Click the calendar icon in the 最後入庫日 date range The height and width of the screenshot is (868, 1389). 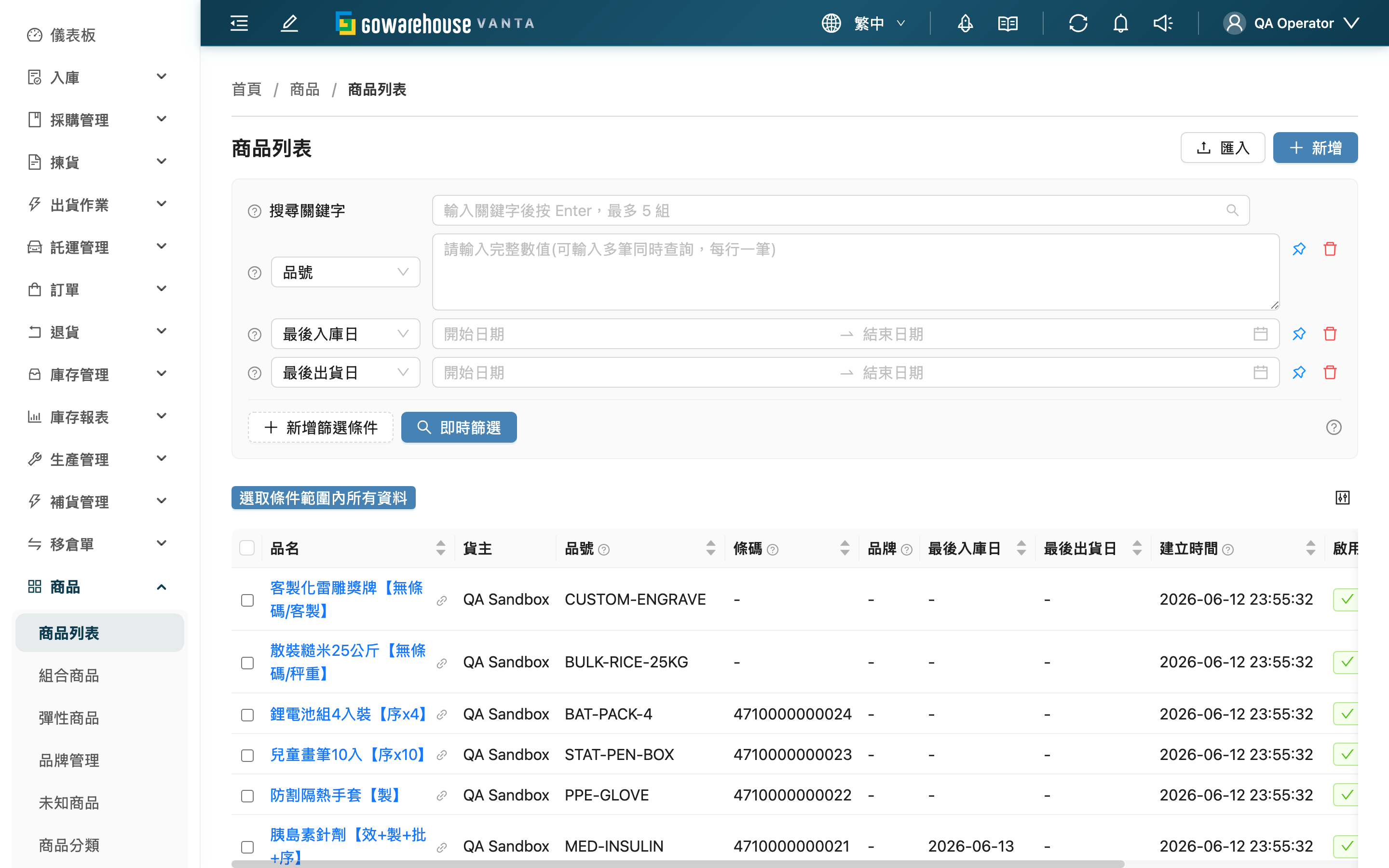[x=1260, y=334]
